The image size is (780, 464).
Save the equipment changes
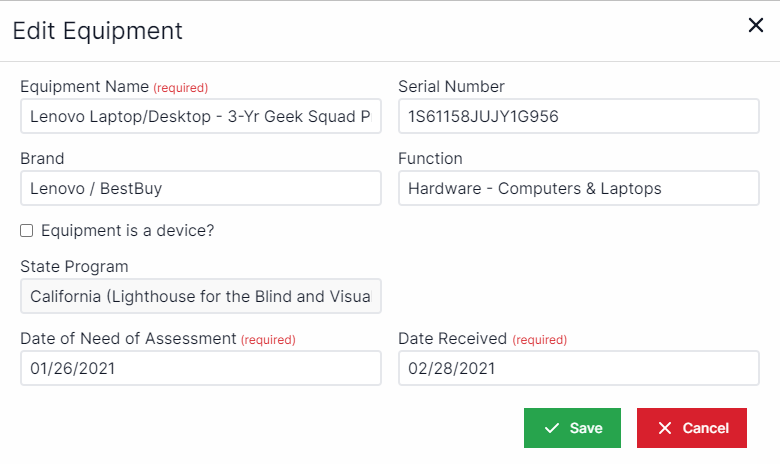click(x=572, y=428)
